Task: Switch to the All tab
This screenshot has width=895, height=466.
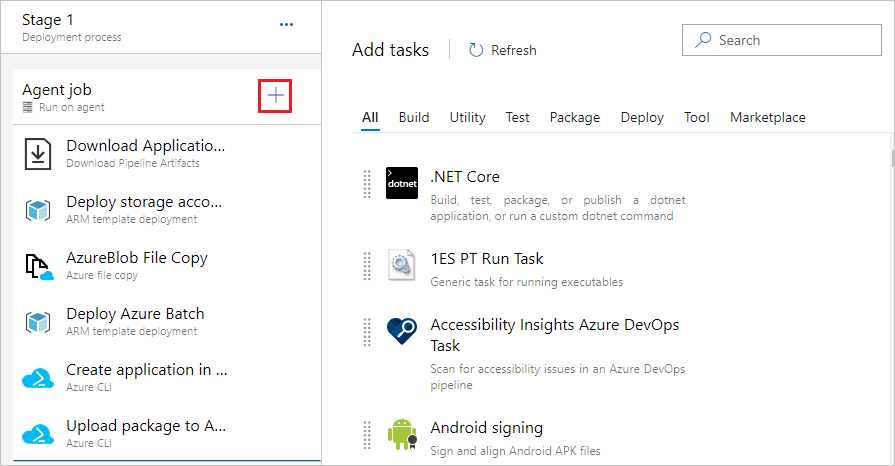Action: [370, 118]
